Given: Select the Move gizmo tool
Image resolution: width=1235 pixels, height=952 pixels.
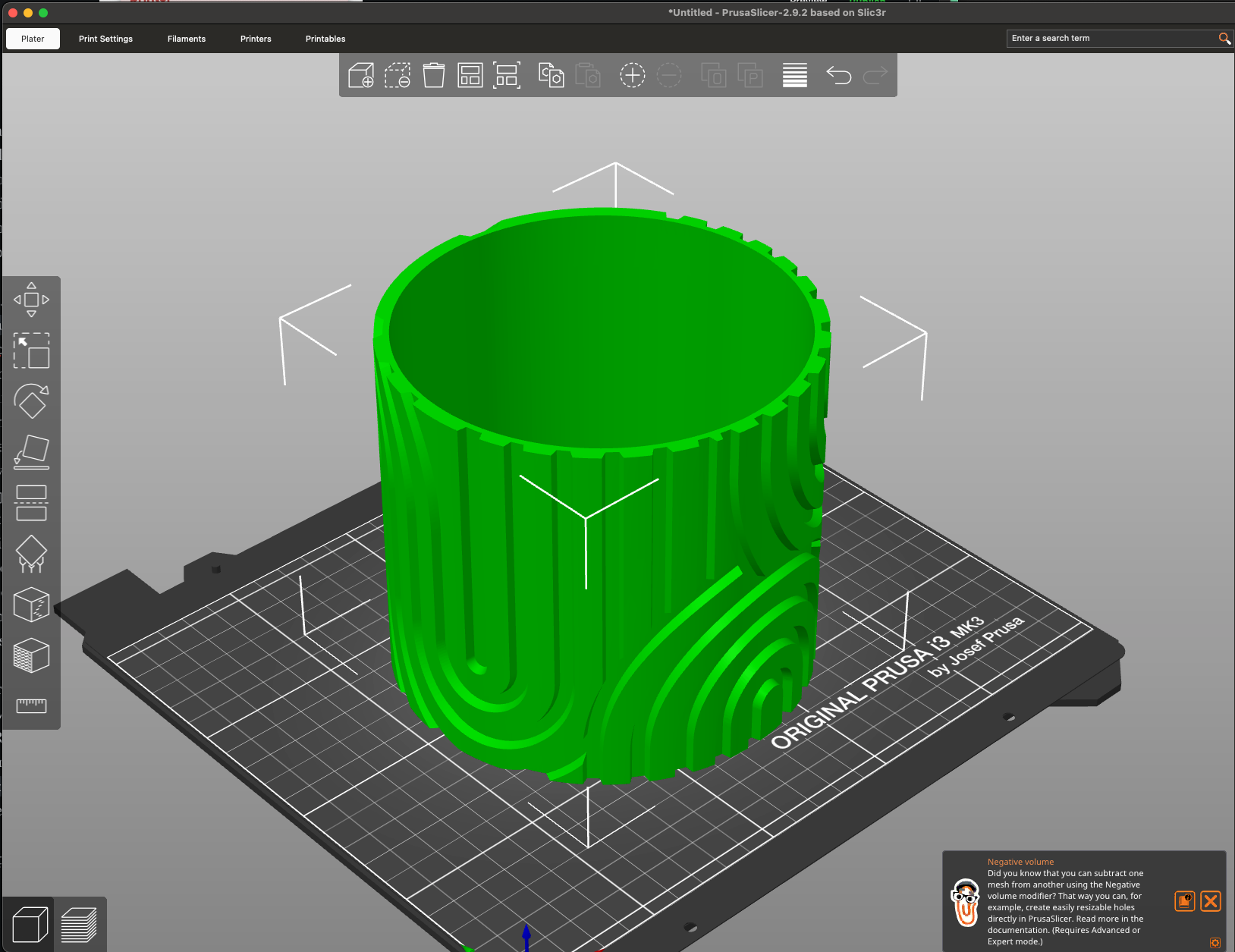Looking at the screenshot, I should pos(31,300).
